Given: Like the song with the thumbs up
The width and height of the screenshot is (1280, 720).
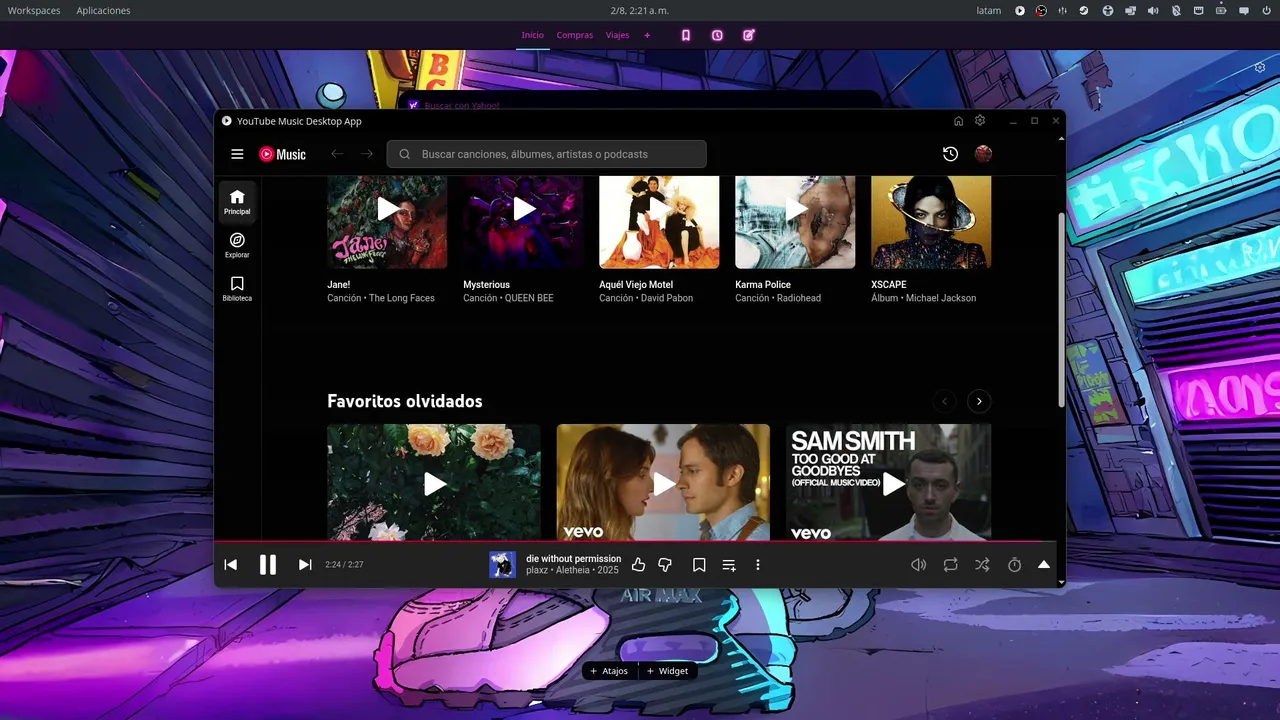Looking at the screenshot, I should click(638, 565).
